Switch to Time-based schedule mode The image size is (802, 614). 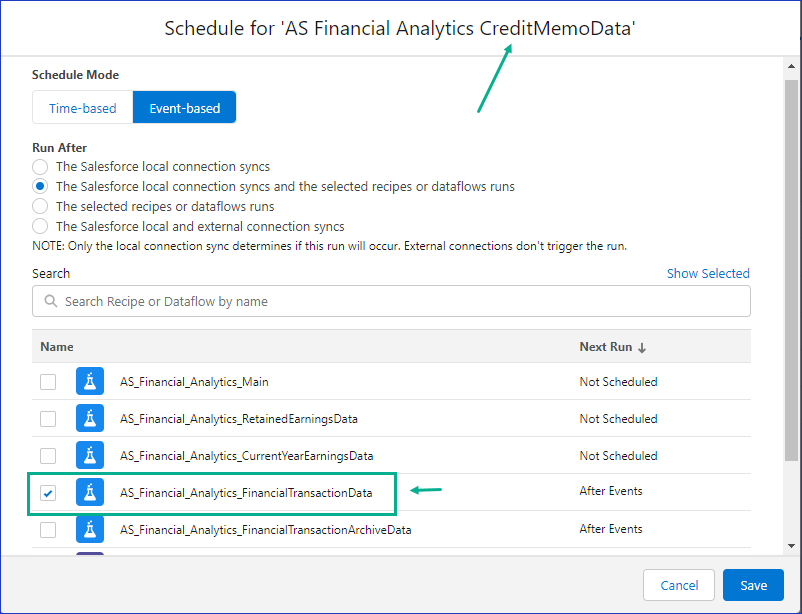click(83, 107)
